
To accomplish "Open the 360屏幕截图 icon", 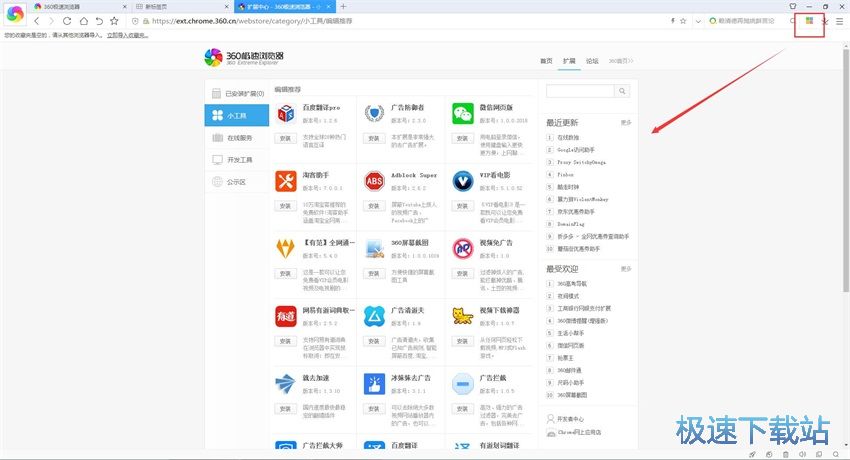I will (374, 249).
